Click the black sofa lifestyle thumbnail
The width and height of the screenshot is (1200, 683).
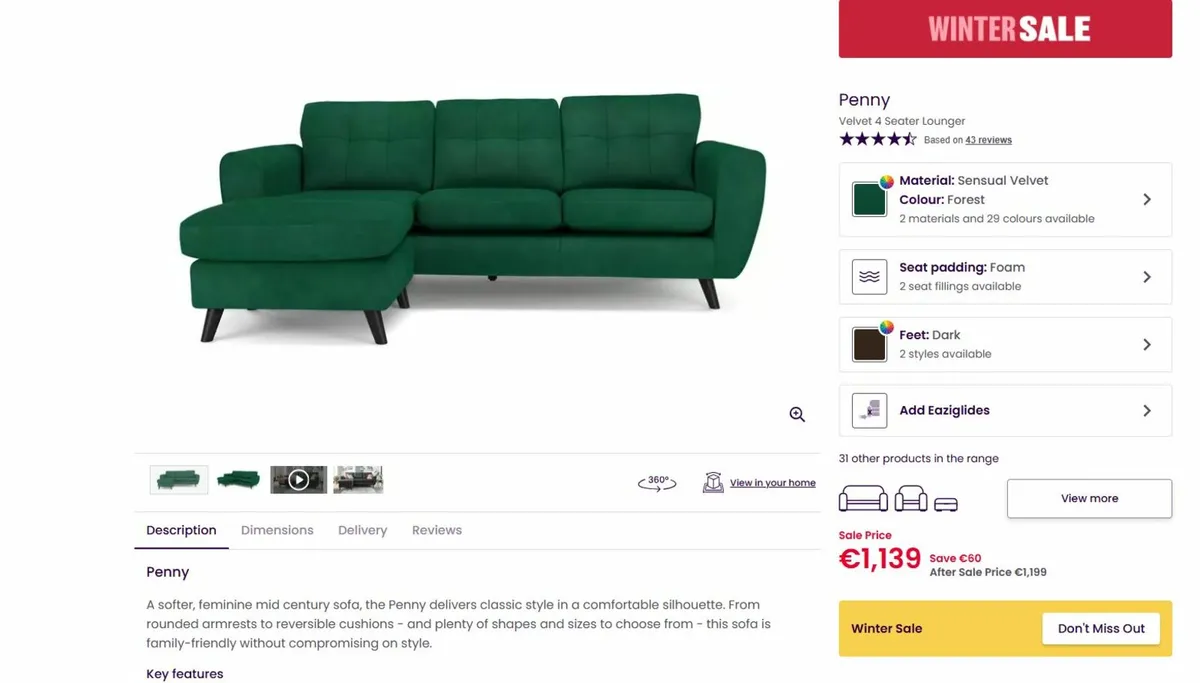coord(358,479)
